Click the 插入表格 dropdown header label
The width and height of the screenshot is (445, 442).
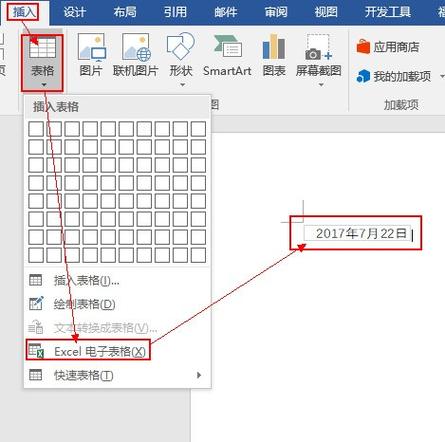coord(56,107)
